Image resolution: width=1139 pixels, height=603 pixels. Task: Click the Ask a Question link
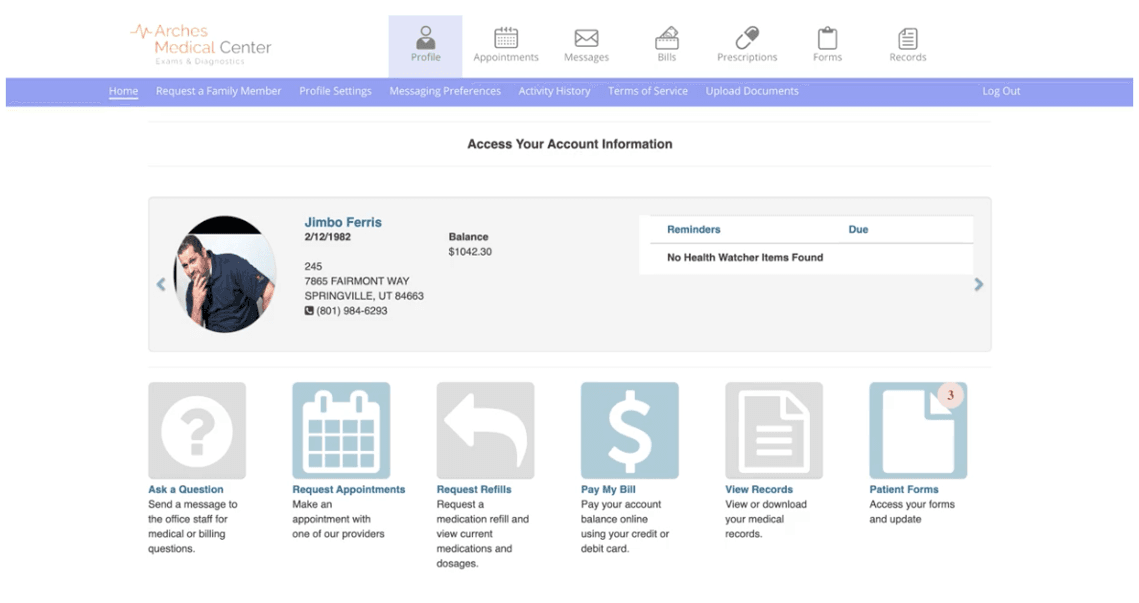[186, 490]
